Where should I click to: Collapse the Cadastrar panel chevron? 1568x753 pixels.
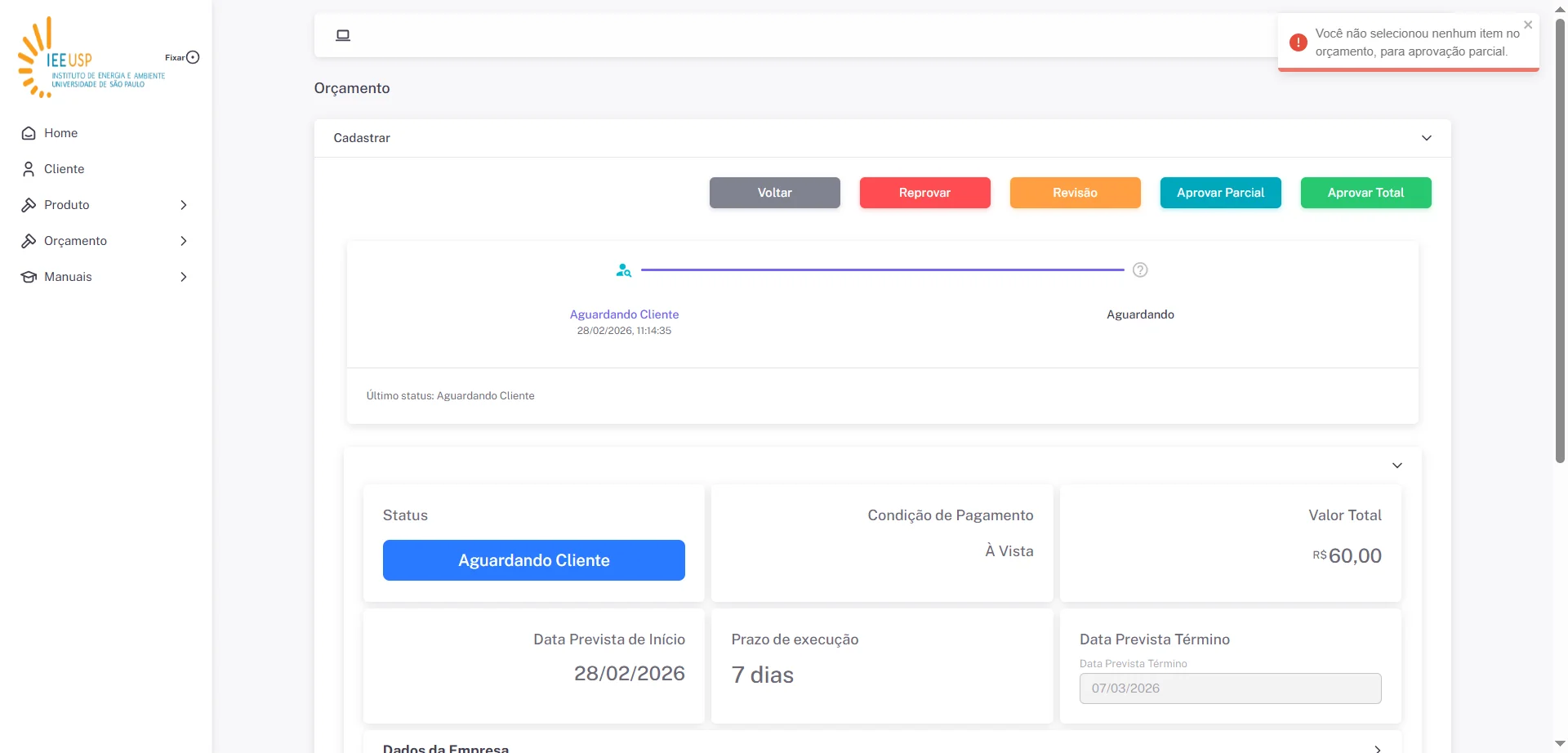point(1427,138)
